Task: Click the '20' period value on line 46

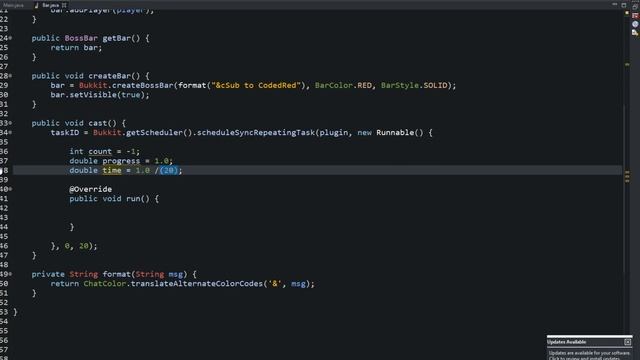Action: (x=84, y=246)
